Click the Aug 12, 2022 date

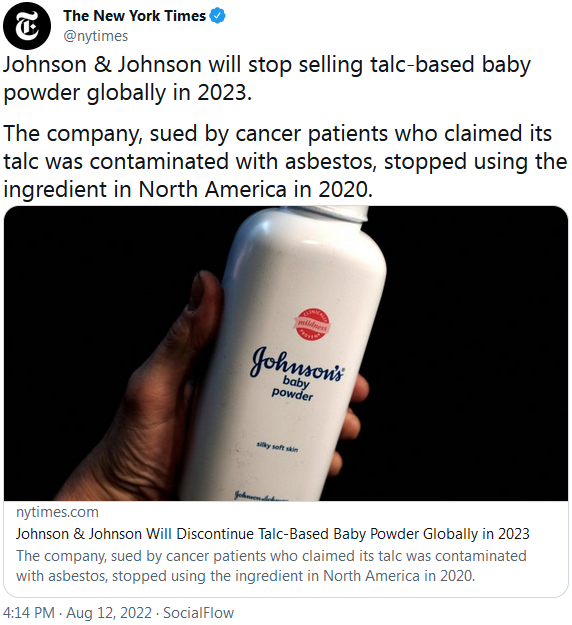[109, 613]
